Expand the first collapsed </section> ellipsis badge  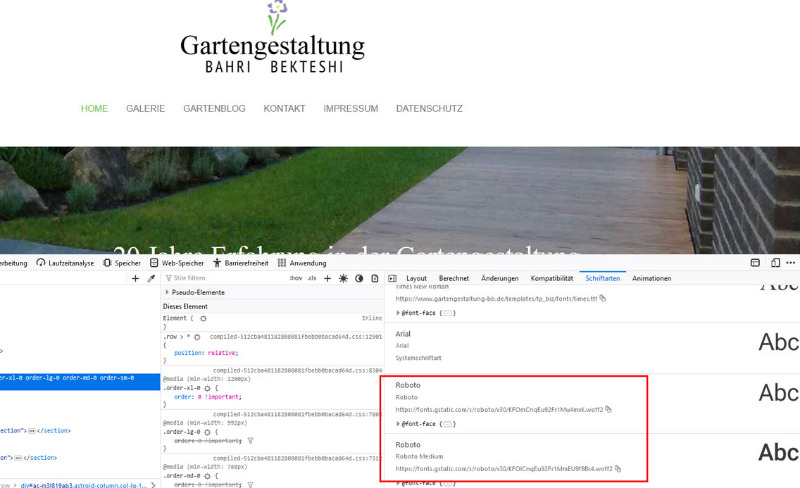[32, 431]
